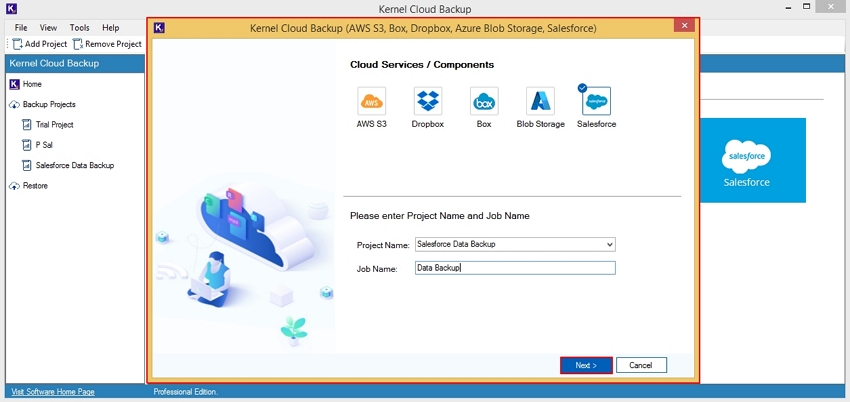Image resolution: width=850 pixels, height=402 pixels.
Task: Open the File menu
Action: click(x=21, y=28)
